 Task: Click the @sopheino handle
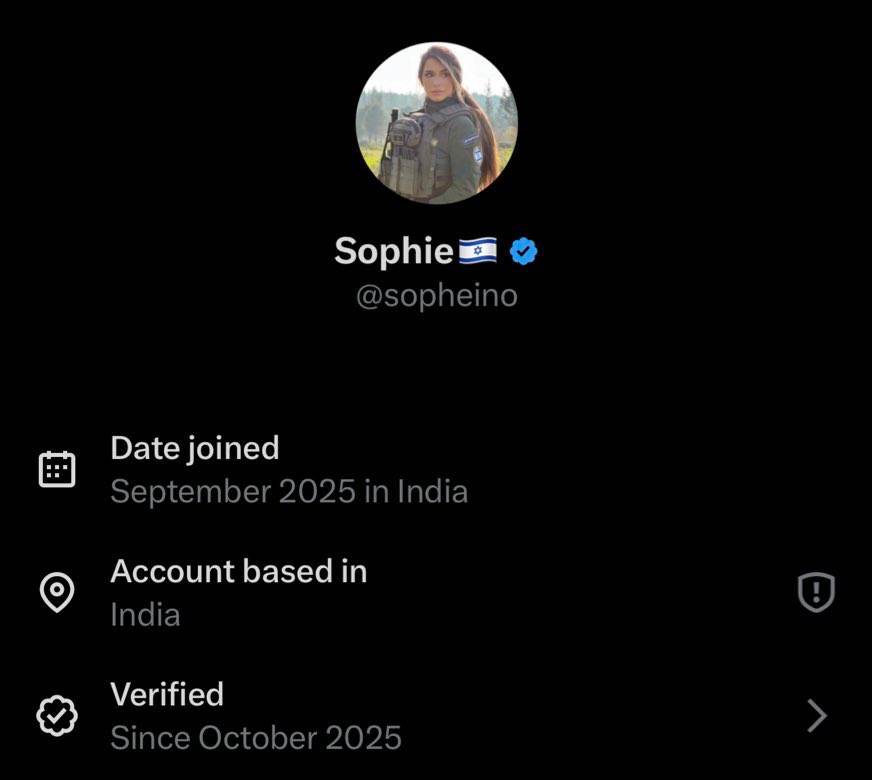pos(436,297)
